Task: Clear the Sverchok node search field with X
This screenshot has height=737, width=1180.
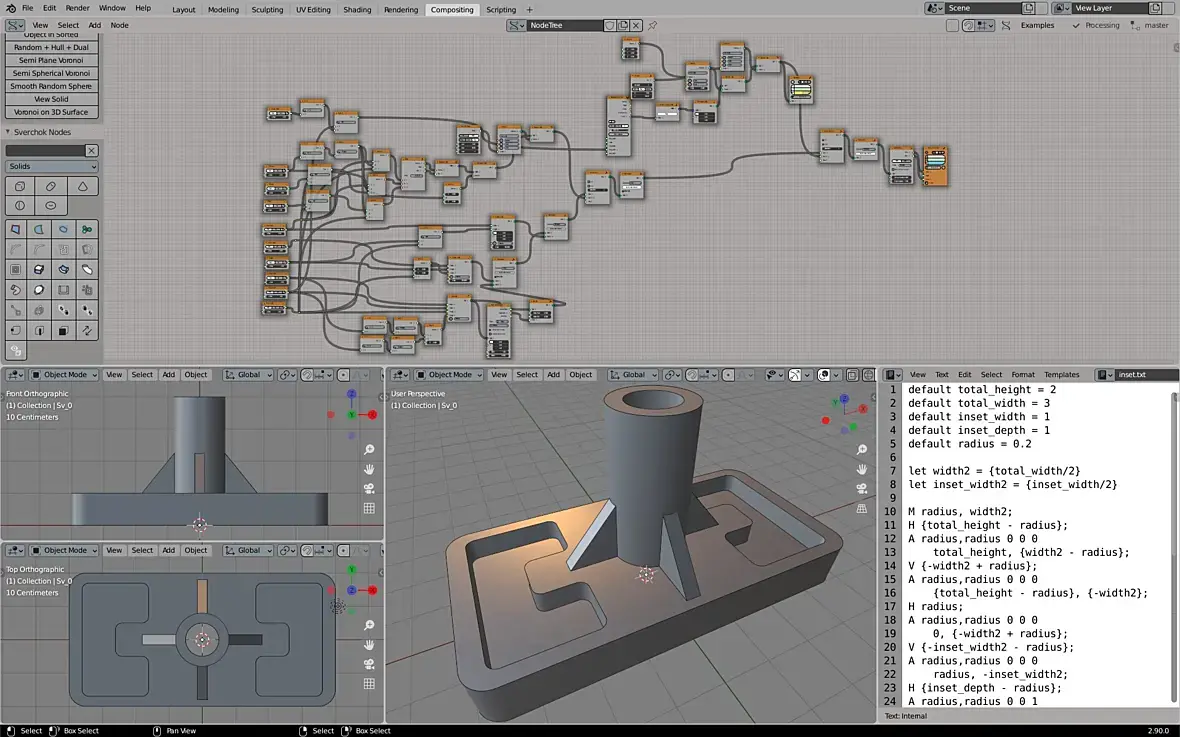Action: 91,151
